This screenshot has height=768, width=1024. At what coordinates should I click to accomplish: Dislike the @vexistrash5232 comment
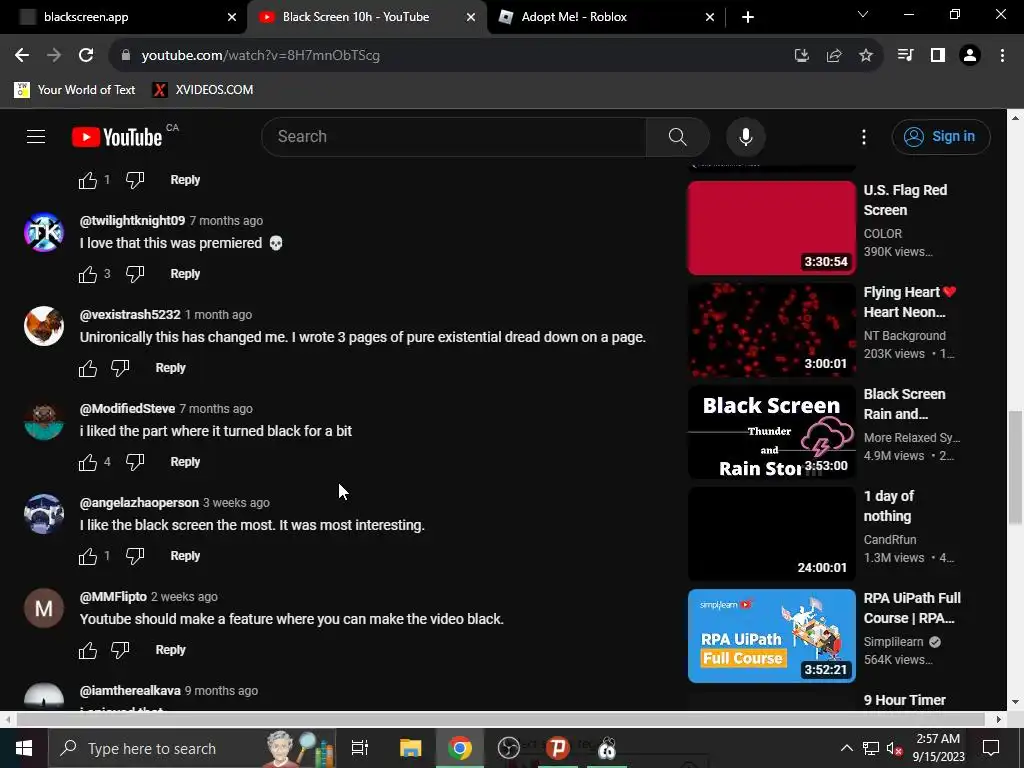(x=120, y=368)
